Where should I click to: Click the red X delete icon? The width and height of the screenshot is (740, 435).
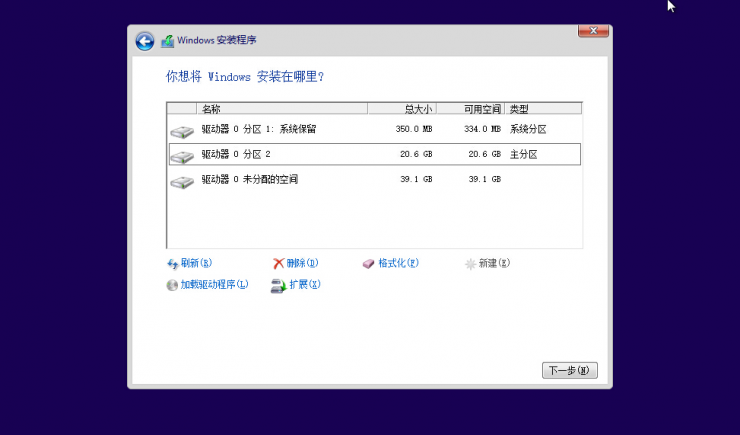278,263
